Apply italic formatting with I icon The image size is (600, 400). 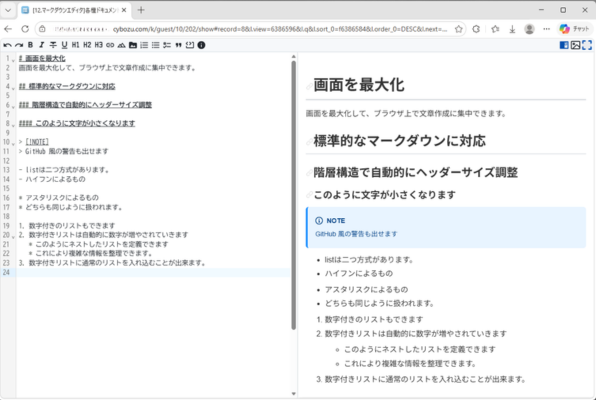[x=42, y=45]
